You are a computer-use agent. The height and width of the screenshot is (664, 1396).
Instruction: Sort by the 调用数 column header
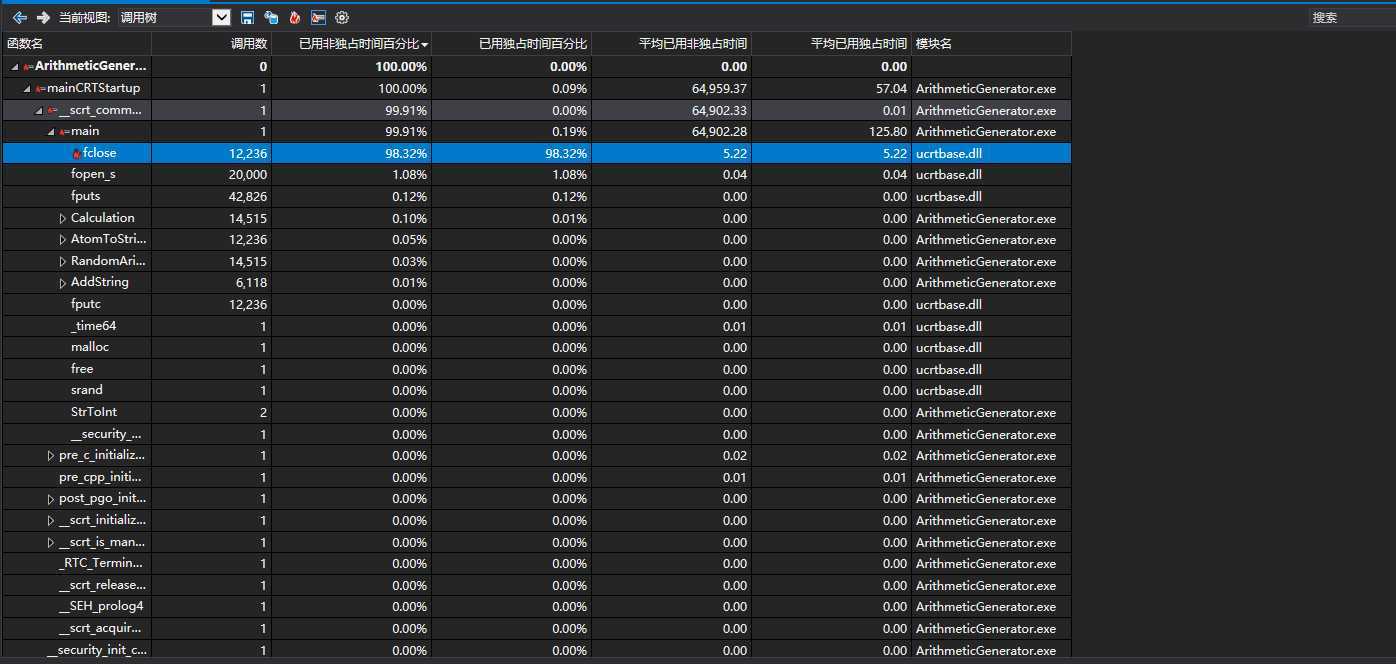tap(211, 44)
